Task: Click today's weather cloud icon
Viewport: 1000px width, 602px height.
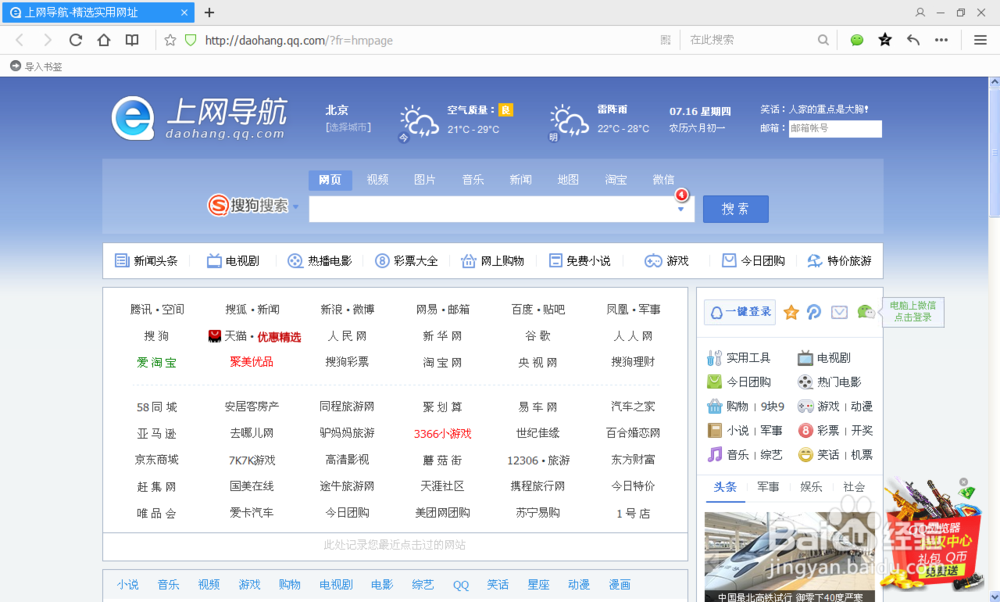Action: pyautogui.click(x=419, y=121)
